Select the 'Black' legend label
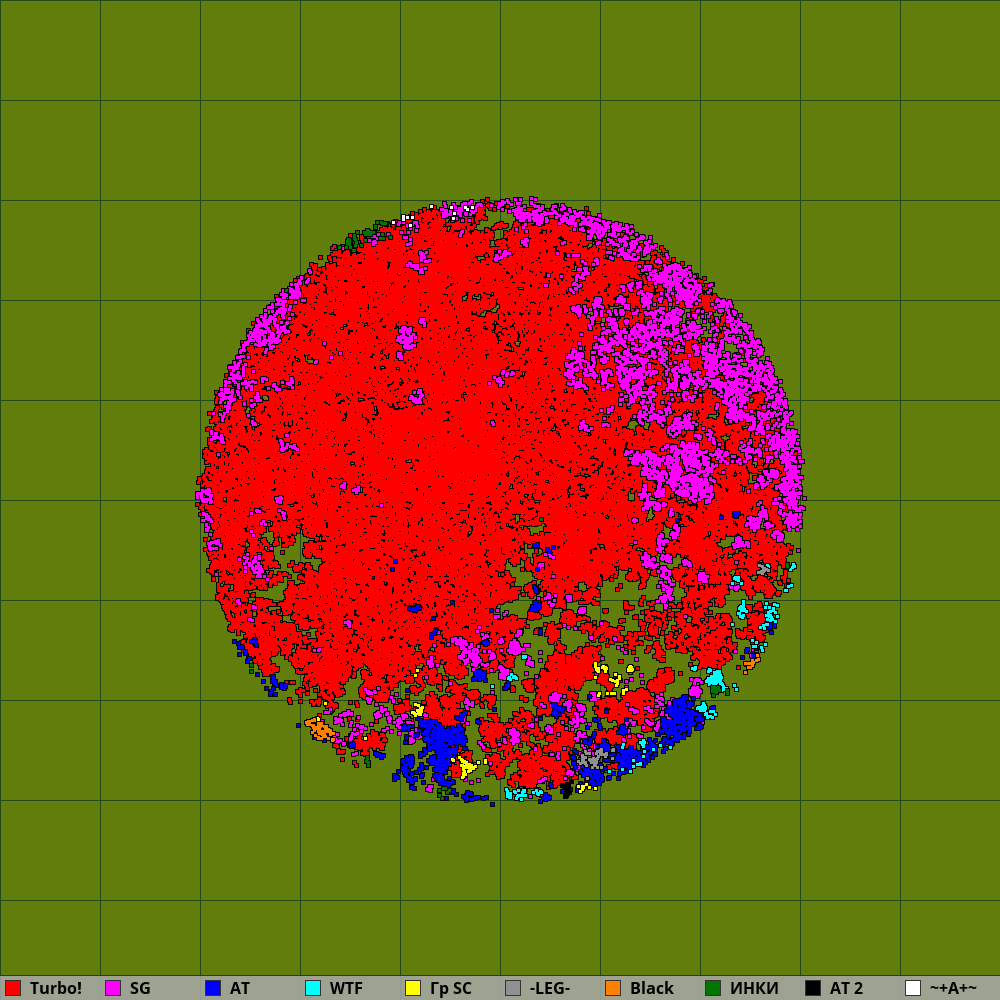This screenshot has height=1000, width=1000. tap(652, 988)
